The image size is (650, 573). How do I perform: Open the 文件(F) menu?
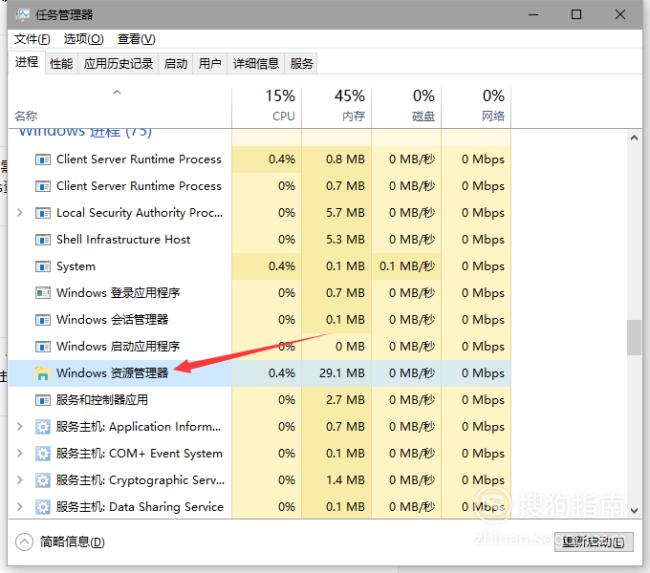pos(32,39)
